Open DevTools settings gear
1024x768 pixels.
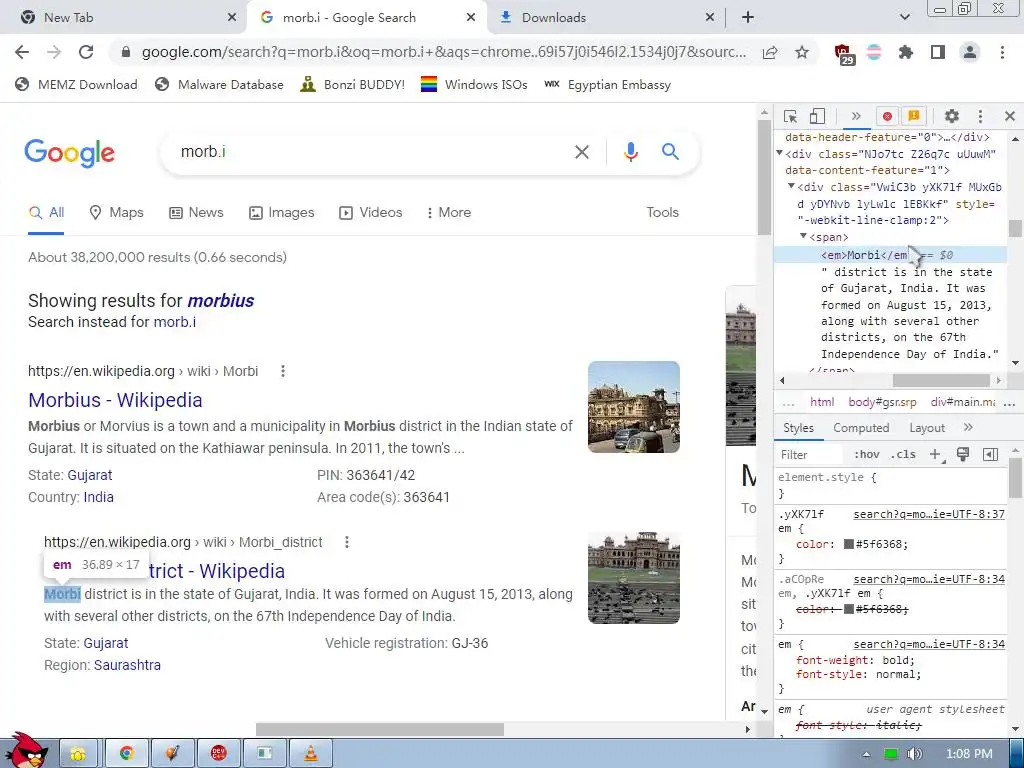(952, 116)
